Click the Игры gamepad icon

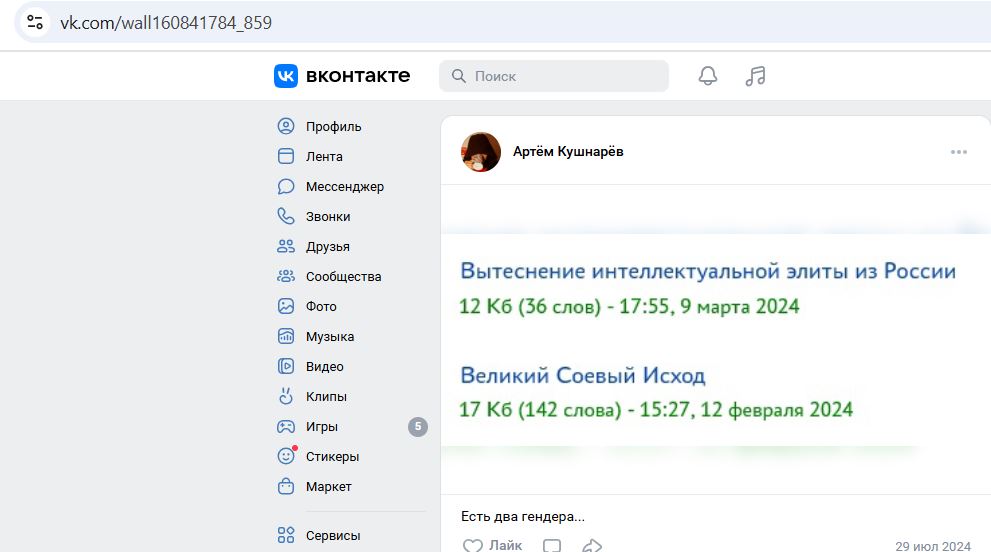286,426
